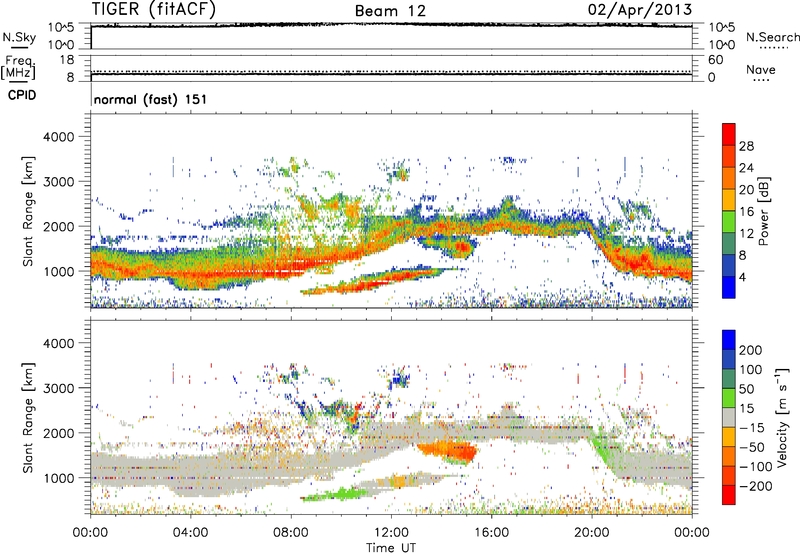Click the 12:00 time tick label
The height and width of the screenshot is (554, 800).
click(x=391, y=533)
